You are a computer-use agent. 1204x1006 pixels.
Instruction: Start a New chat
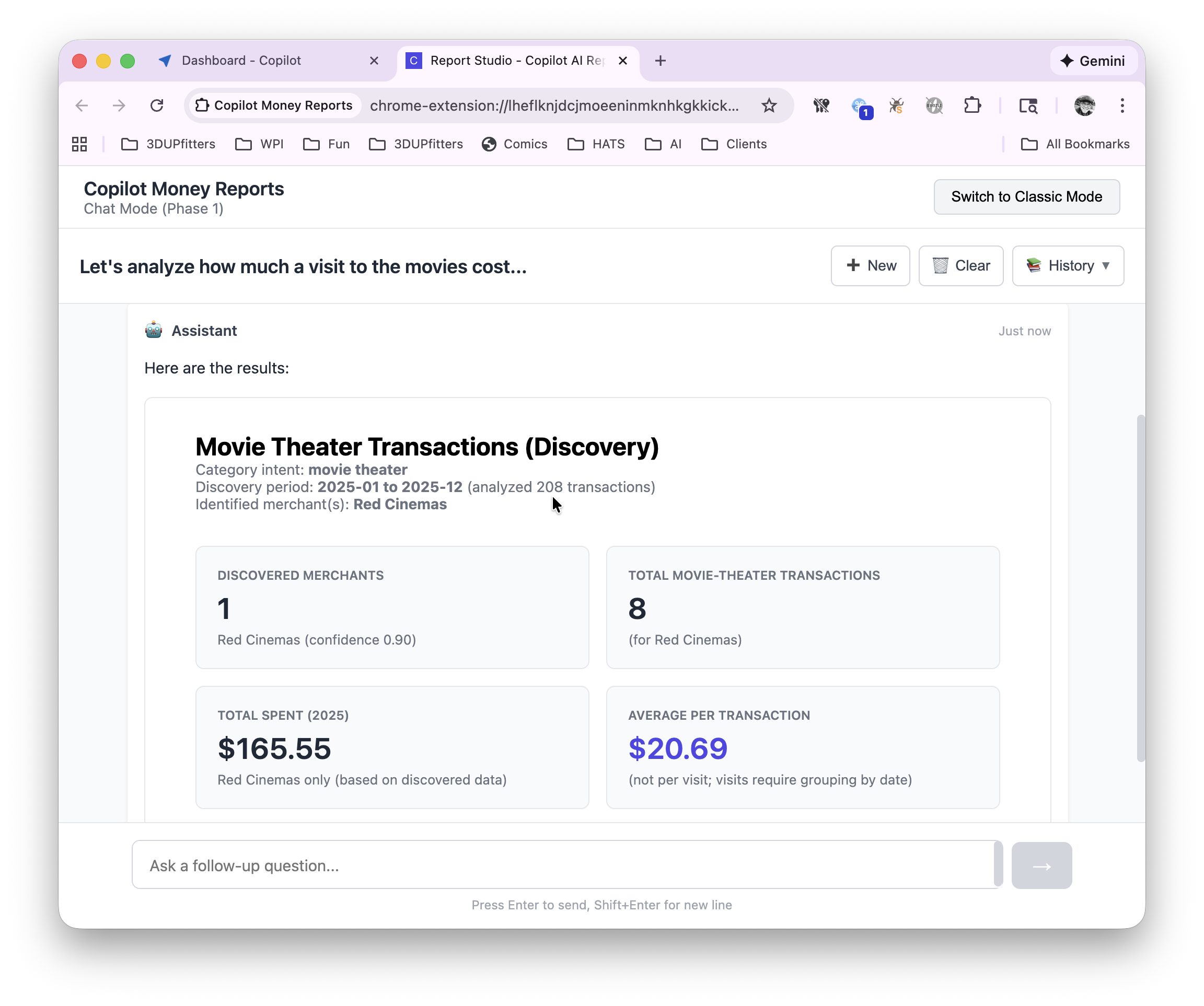pos(870,265)
